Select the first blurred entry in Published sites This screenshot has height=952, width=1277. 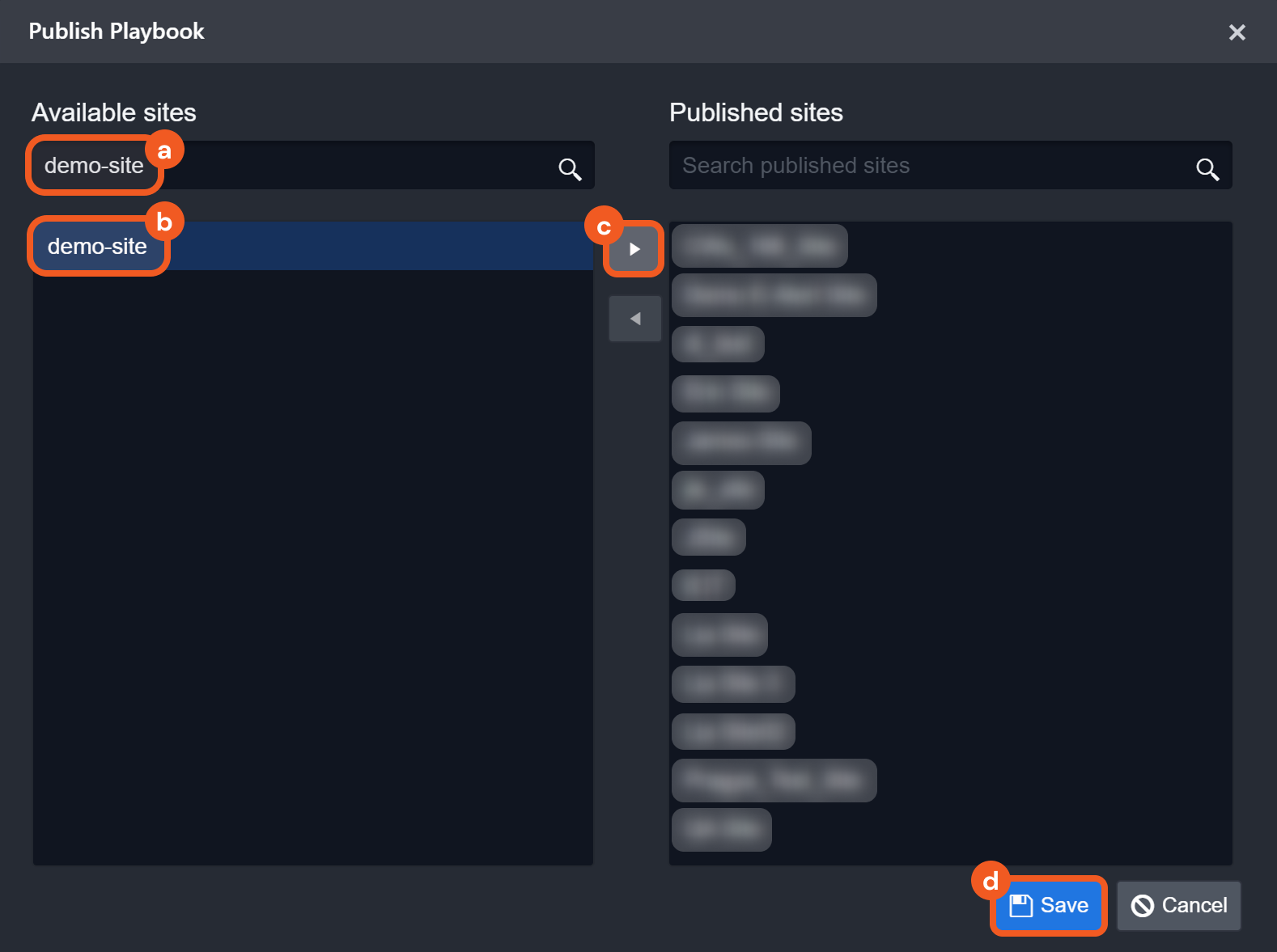click(759, 246)
